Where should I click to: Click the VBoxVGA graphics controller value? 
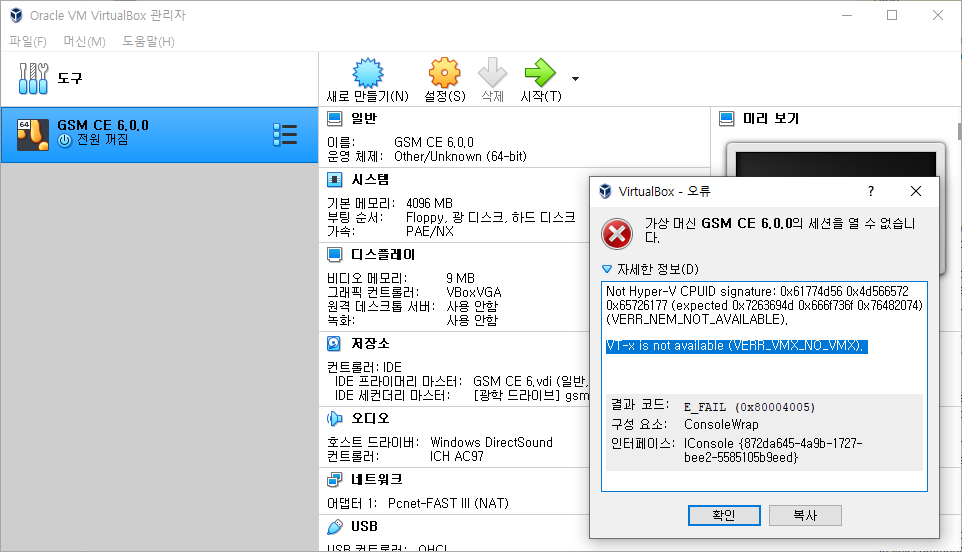click(x=474, y=292)
